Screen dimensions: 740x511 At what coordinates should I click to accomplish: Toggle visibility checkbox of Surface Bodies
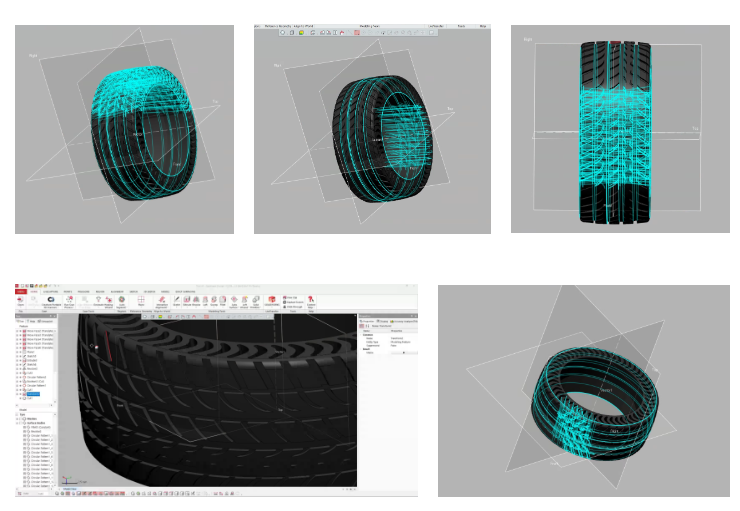coord(23,422)
